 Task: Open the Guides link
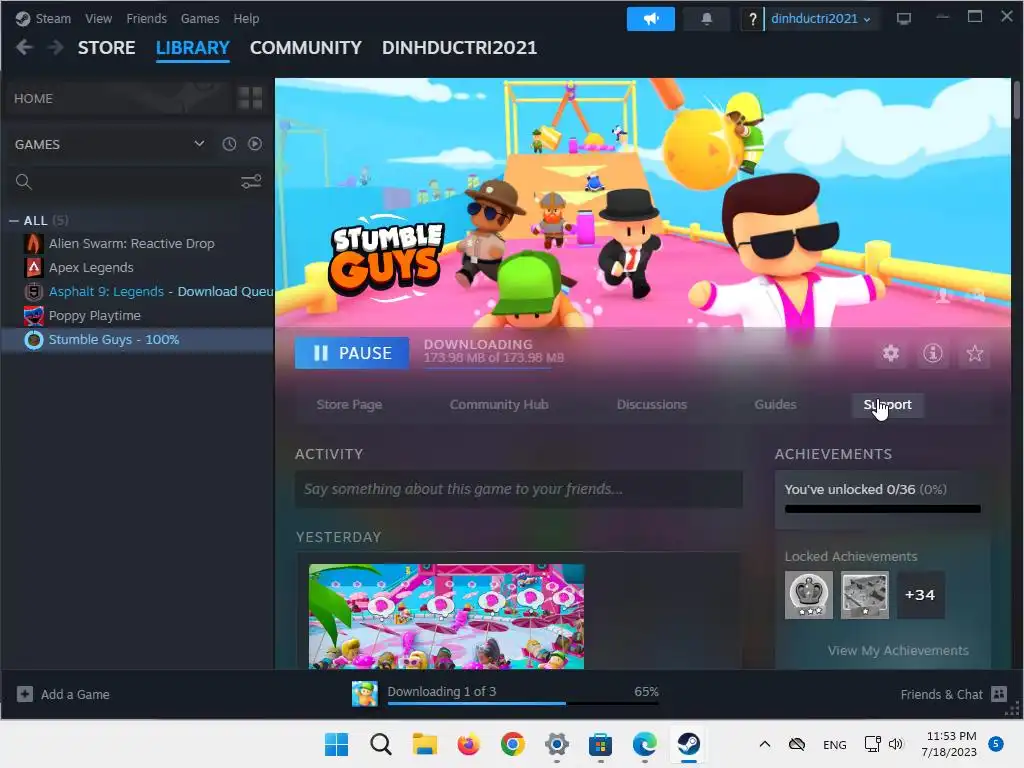pos(775,405)
